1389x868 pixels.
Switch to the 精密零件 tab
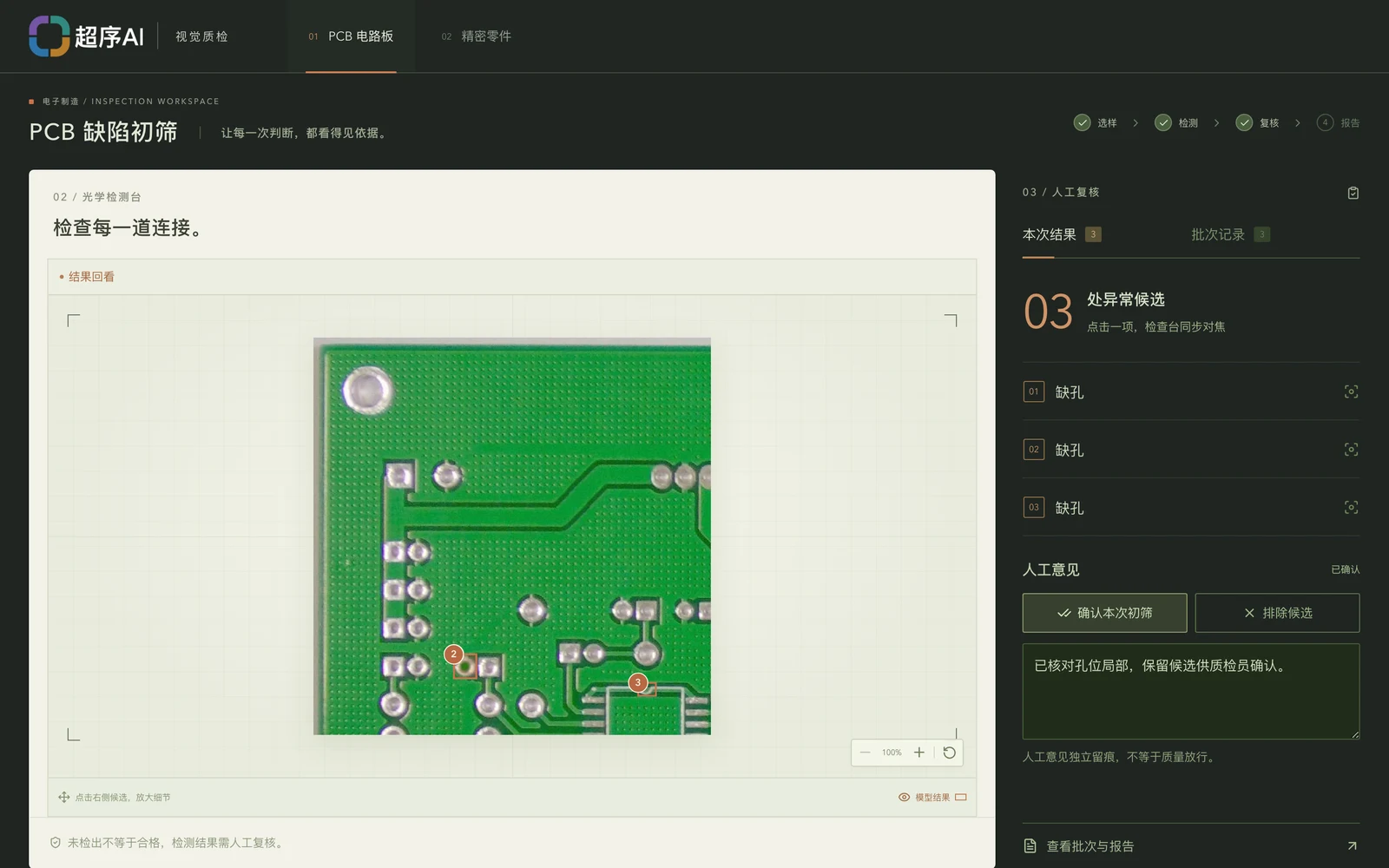pos(476,36)
